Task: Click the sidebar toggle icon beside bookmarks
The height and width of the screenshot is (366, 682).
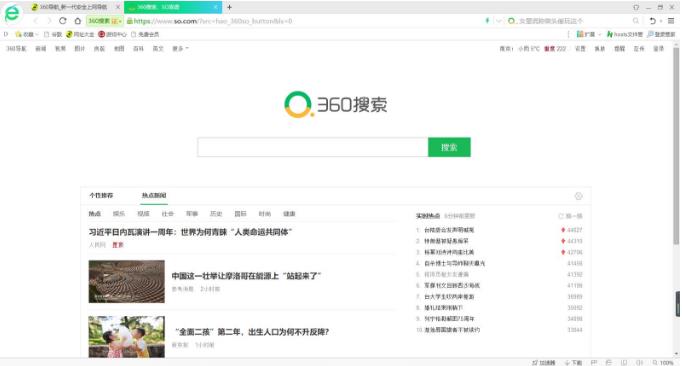Action: tap(6, 34)
